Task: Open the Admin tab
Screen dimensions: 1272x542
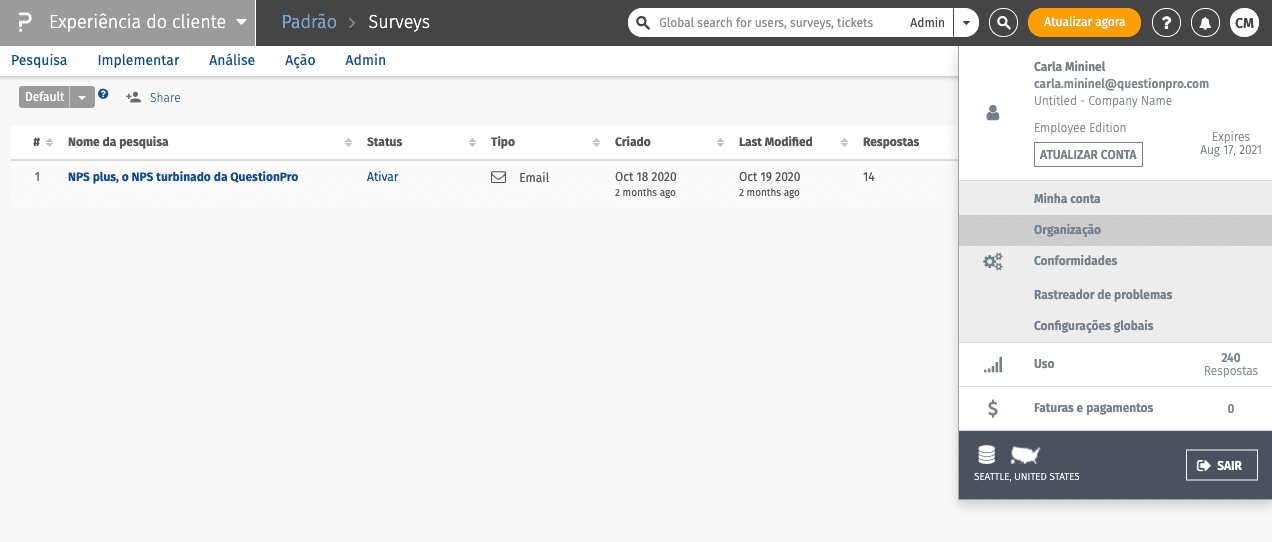Action: pyautogui.click(x=365, y=60)
